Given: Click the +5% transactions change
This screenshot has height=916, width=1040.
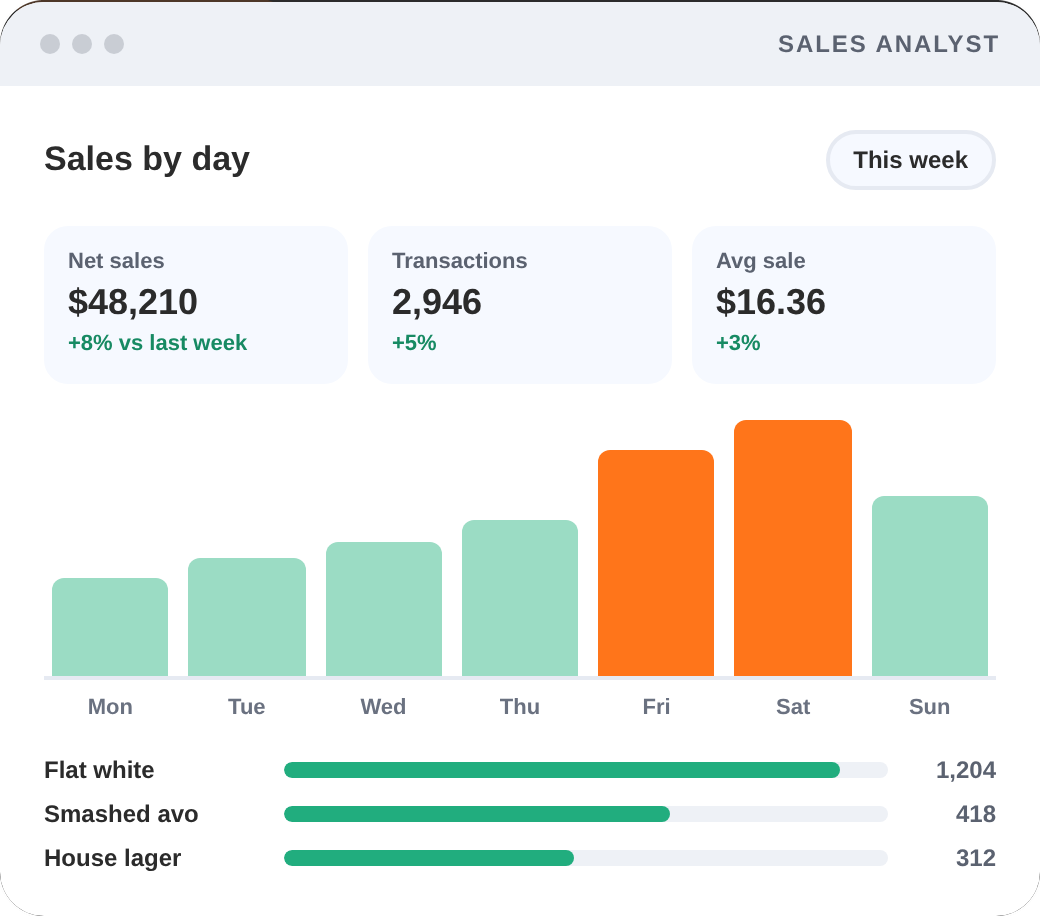Looking at the screenshot, I should [x=414, y=342].
